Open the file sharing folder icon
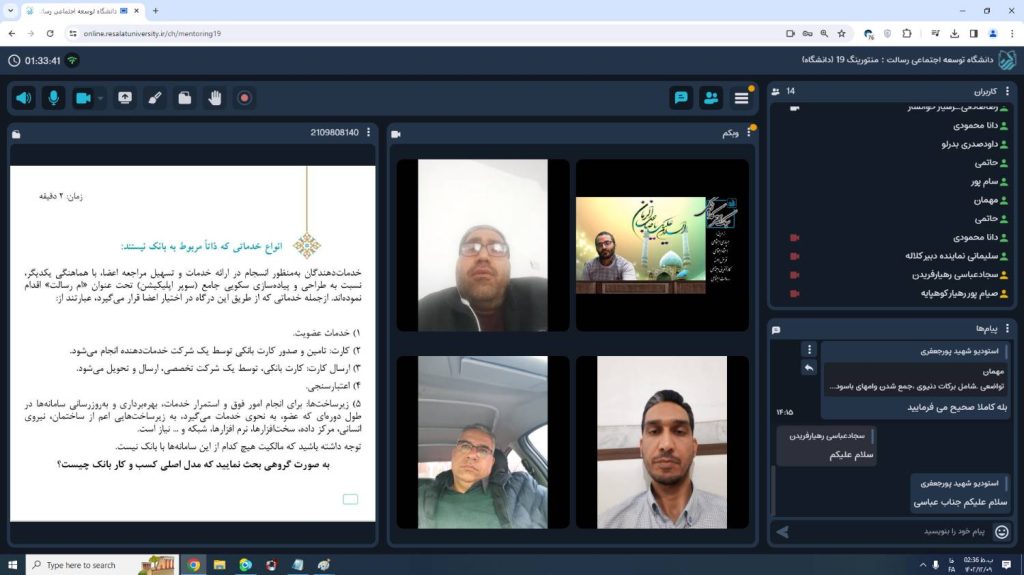The width and height of the screenshot is (1024, 575). click(185, 98)
